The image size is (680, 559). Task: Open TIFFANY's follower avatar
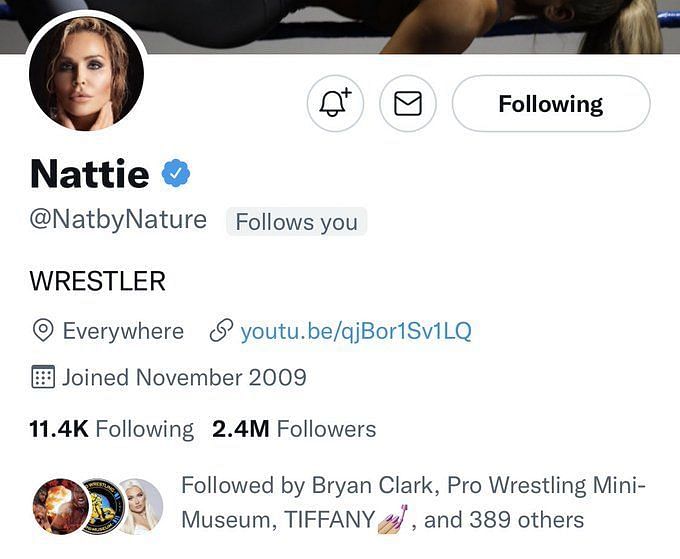[141, 506]
